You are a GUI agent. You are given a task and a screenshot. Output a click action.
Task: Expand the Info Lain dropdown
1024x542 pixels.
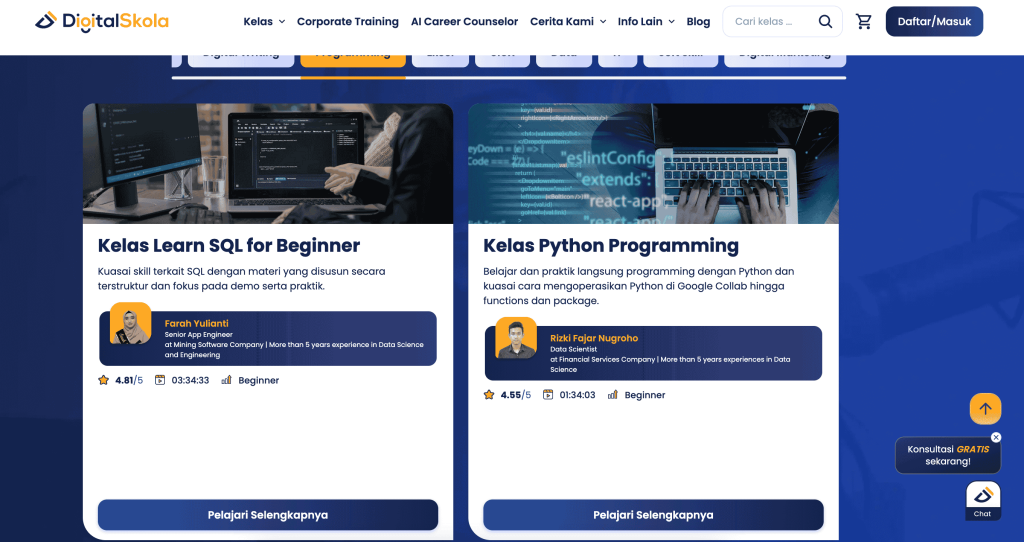(x=646, y=22)
